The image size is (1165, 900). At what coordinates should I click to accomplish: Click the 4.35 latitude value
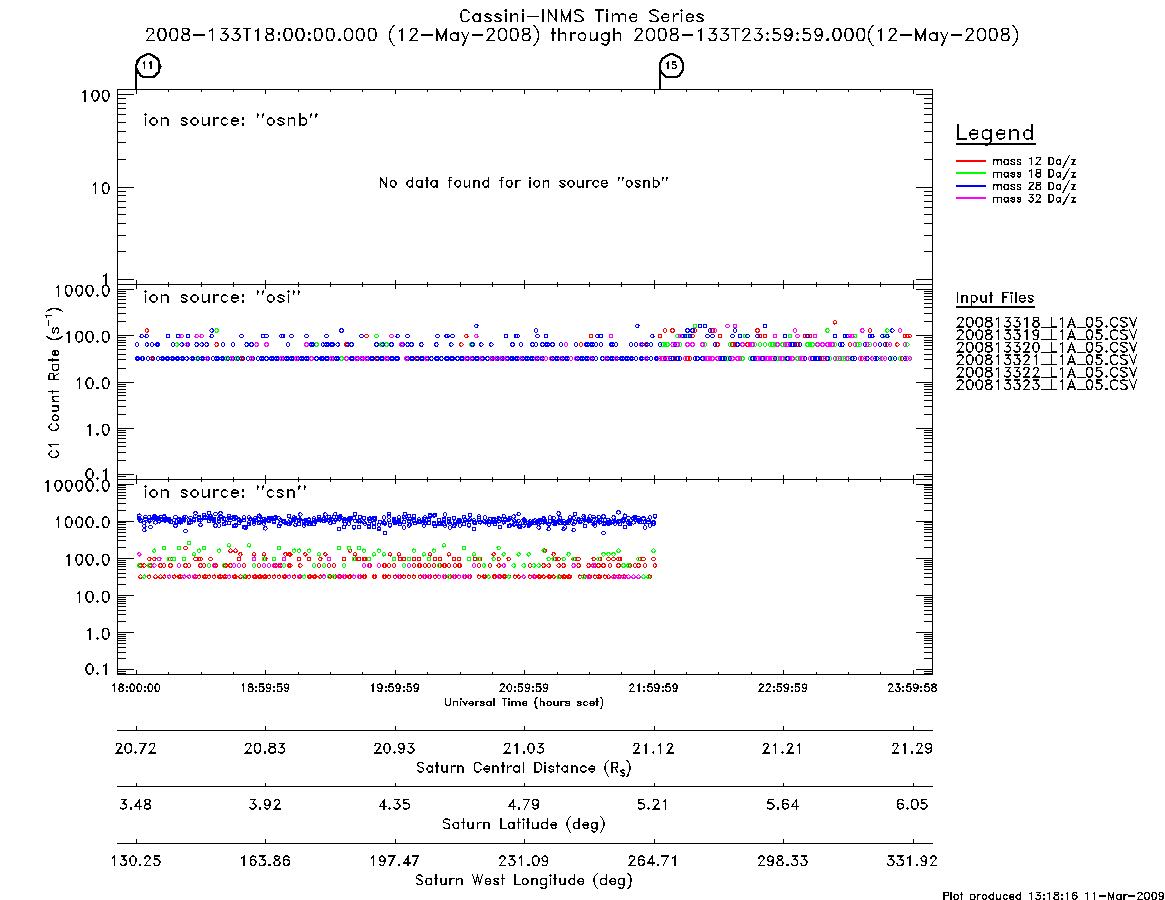pyautogui.click(x=395, y=805)
